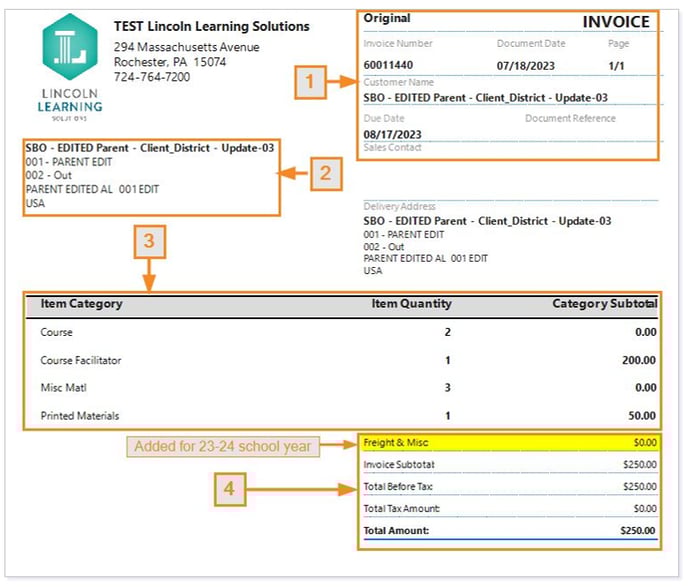Click the Item Category column header

coord(82,304)
